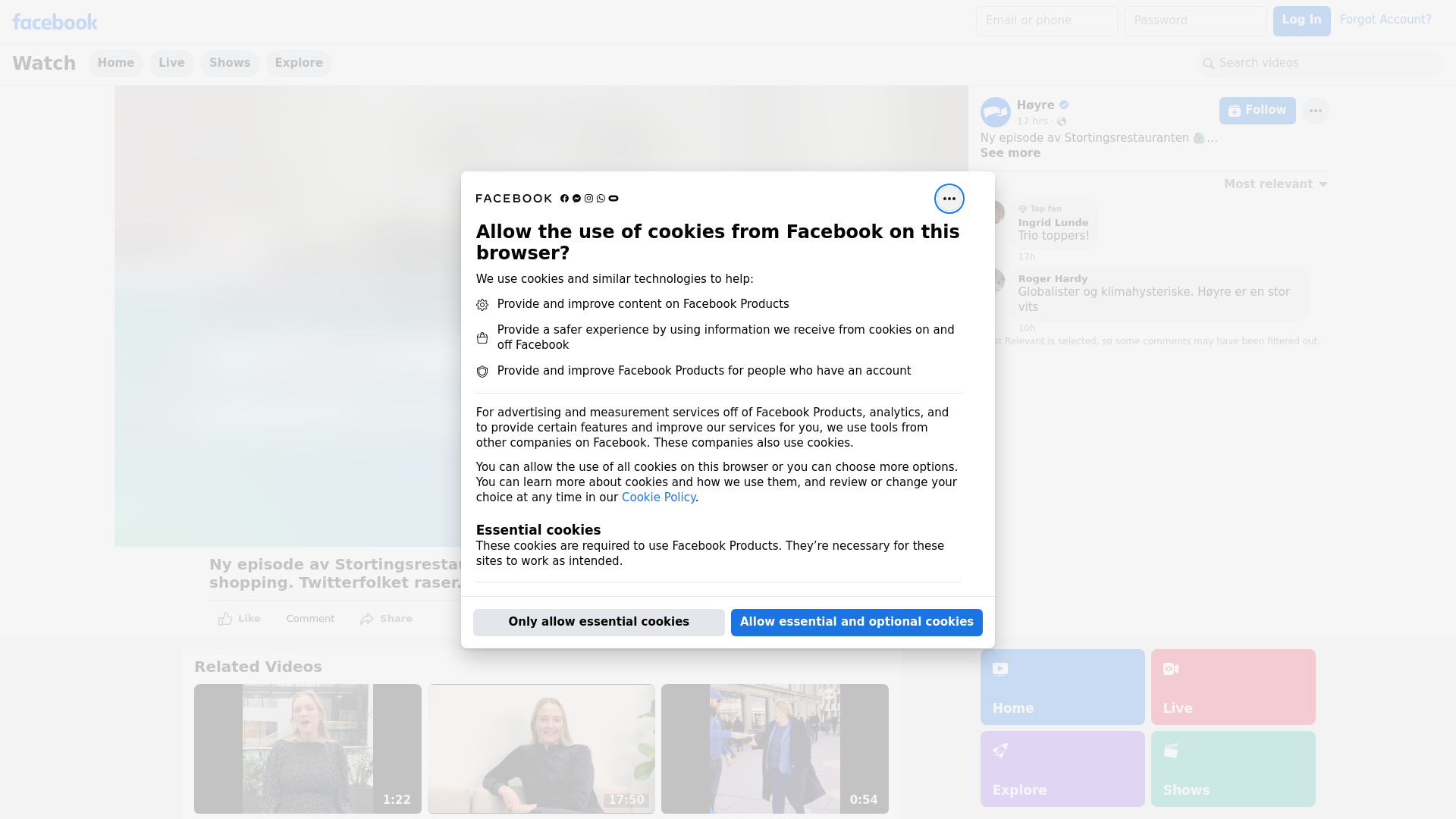This screenshot has height=819, width=1456.
Task: Click the lock icon beside safer experience text
Action: pyautogui.click(x=482, y=338)
